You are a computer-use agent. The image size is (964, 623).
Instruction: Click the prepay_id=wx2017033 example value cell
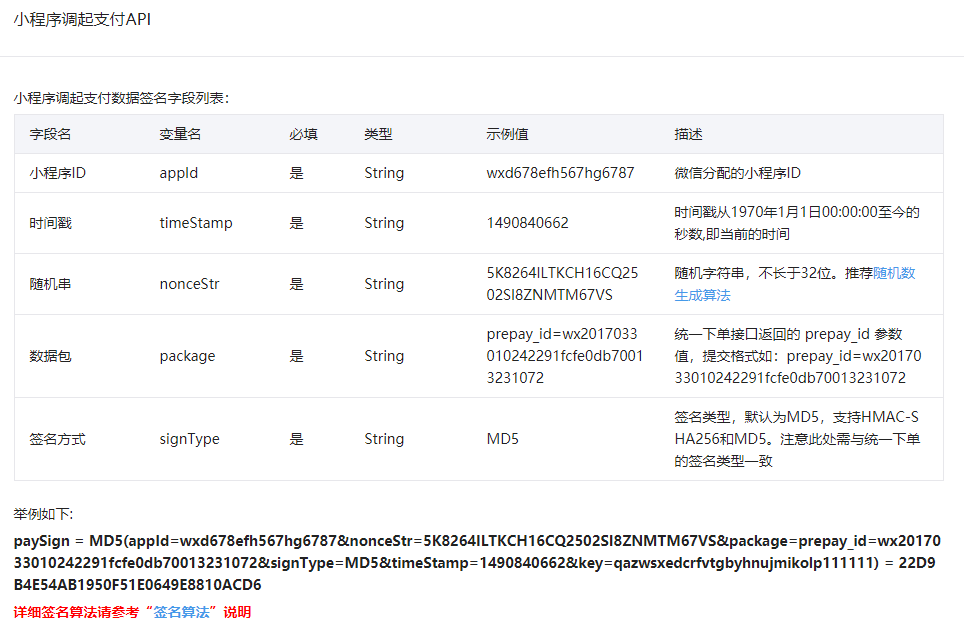click(564, 356)
